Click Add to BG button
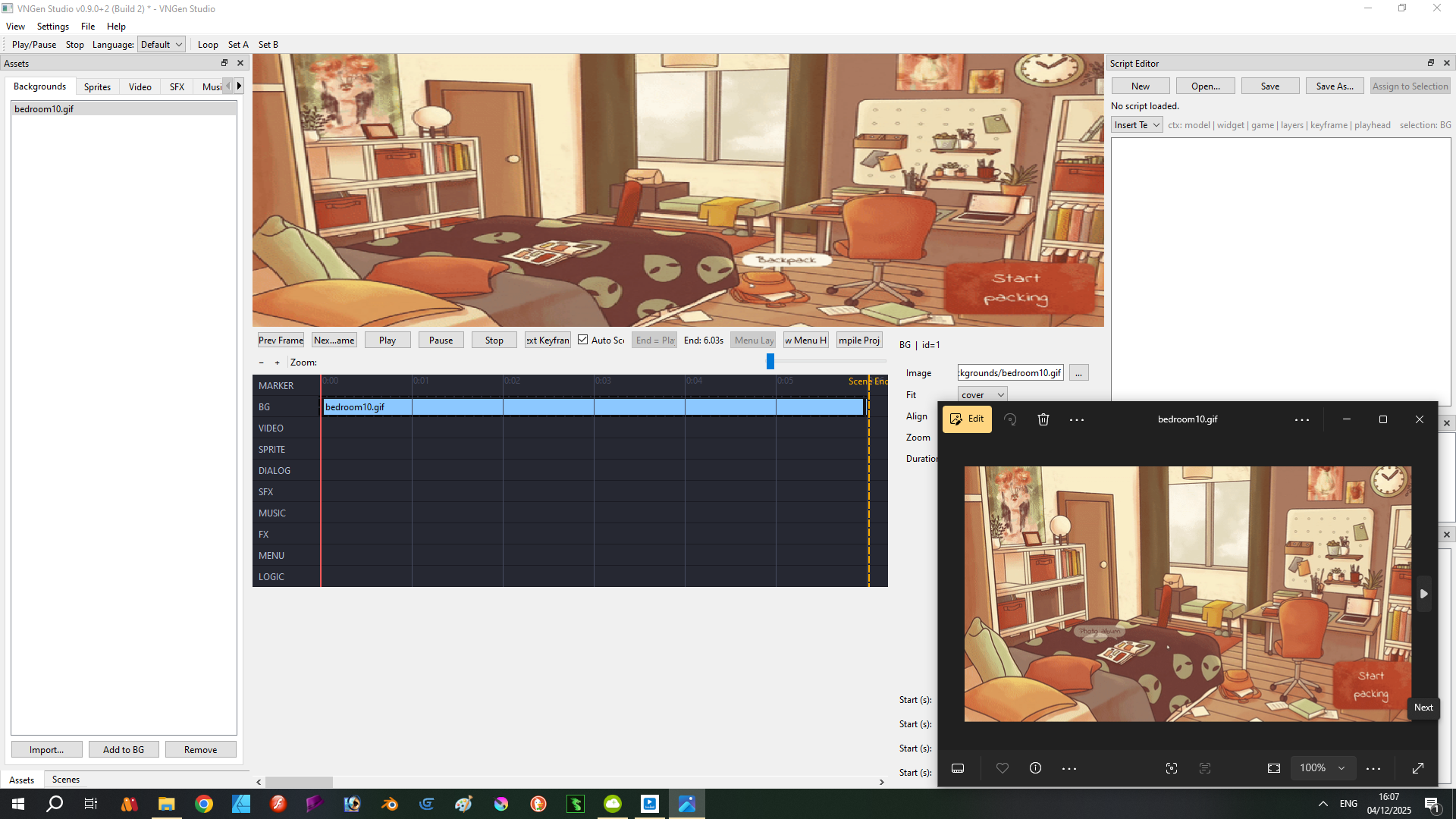The width and height of the screenshot is (1456, 819). (x=124, y=750)
